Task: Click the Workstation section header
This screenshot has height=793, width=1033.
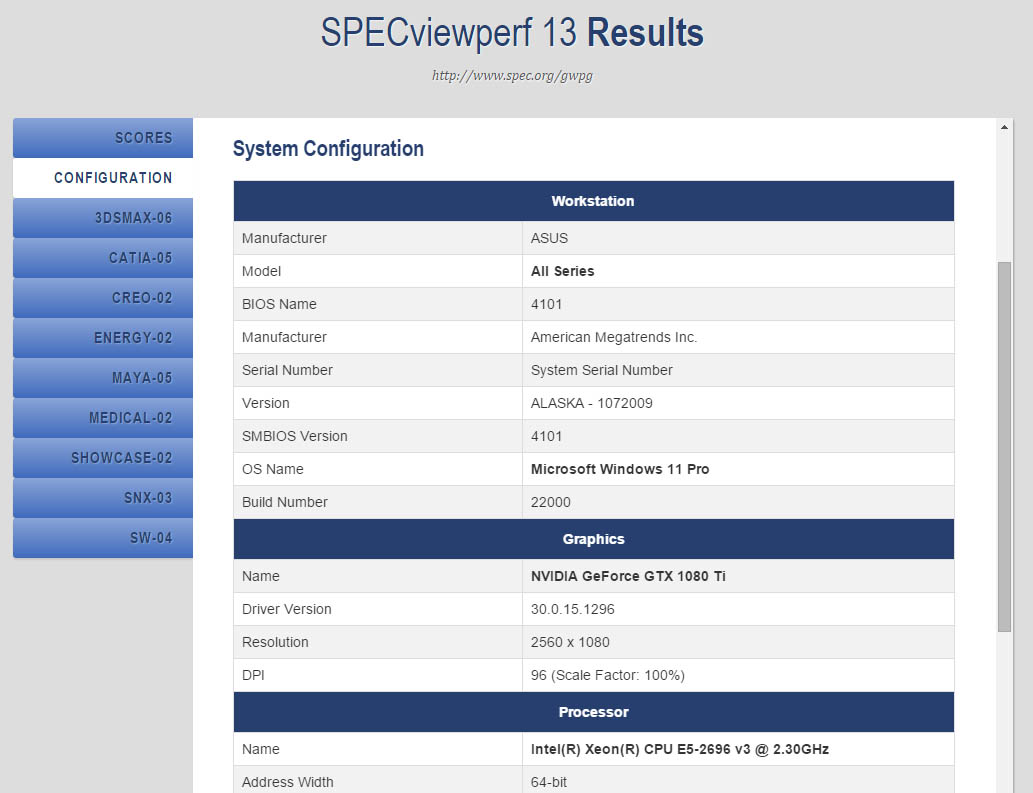Action: click(594, 201)
